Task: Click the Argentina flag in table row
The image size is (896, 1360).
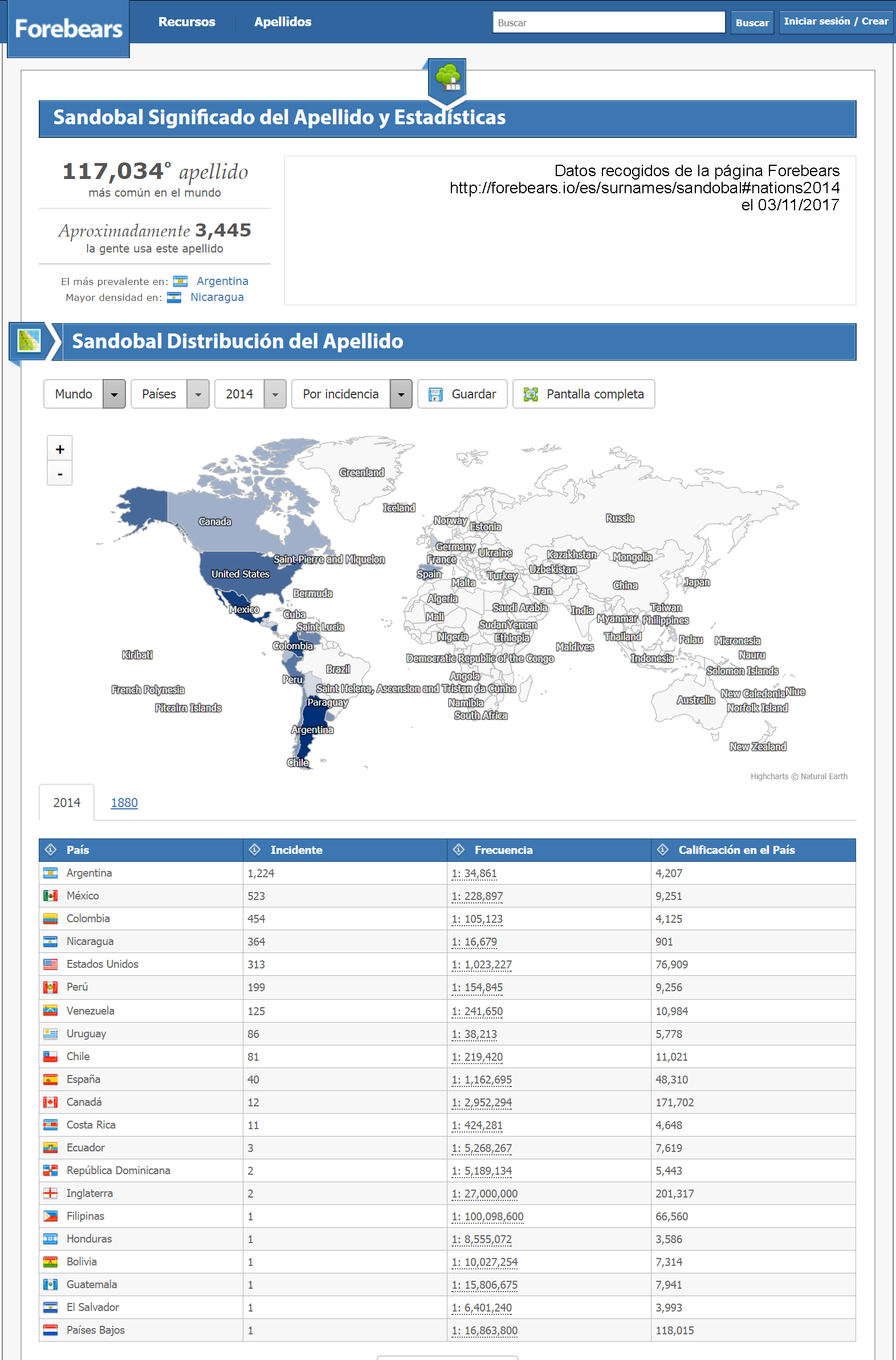Action: pyautogui.click(x=51, y=873)
